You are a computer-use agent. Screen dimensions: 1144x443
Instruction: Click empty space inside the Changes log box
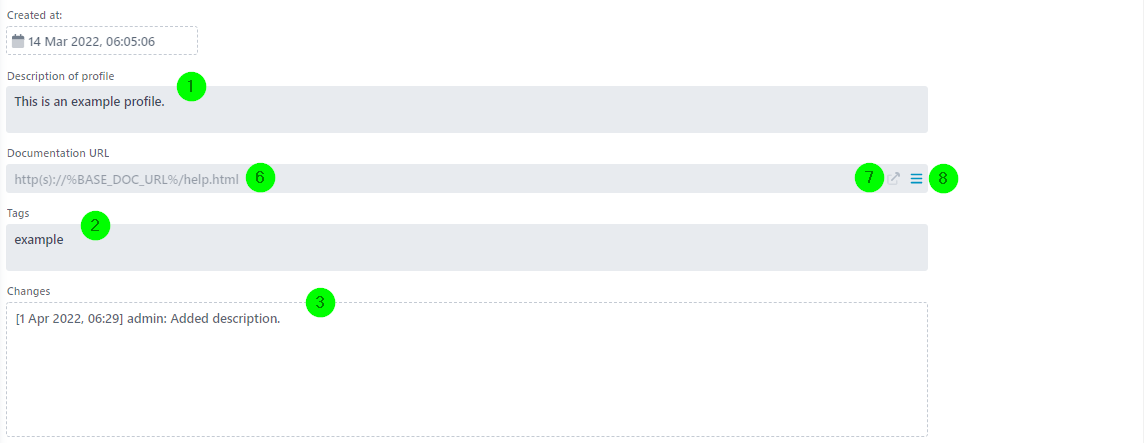click(467, 387)
